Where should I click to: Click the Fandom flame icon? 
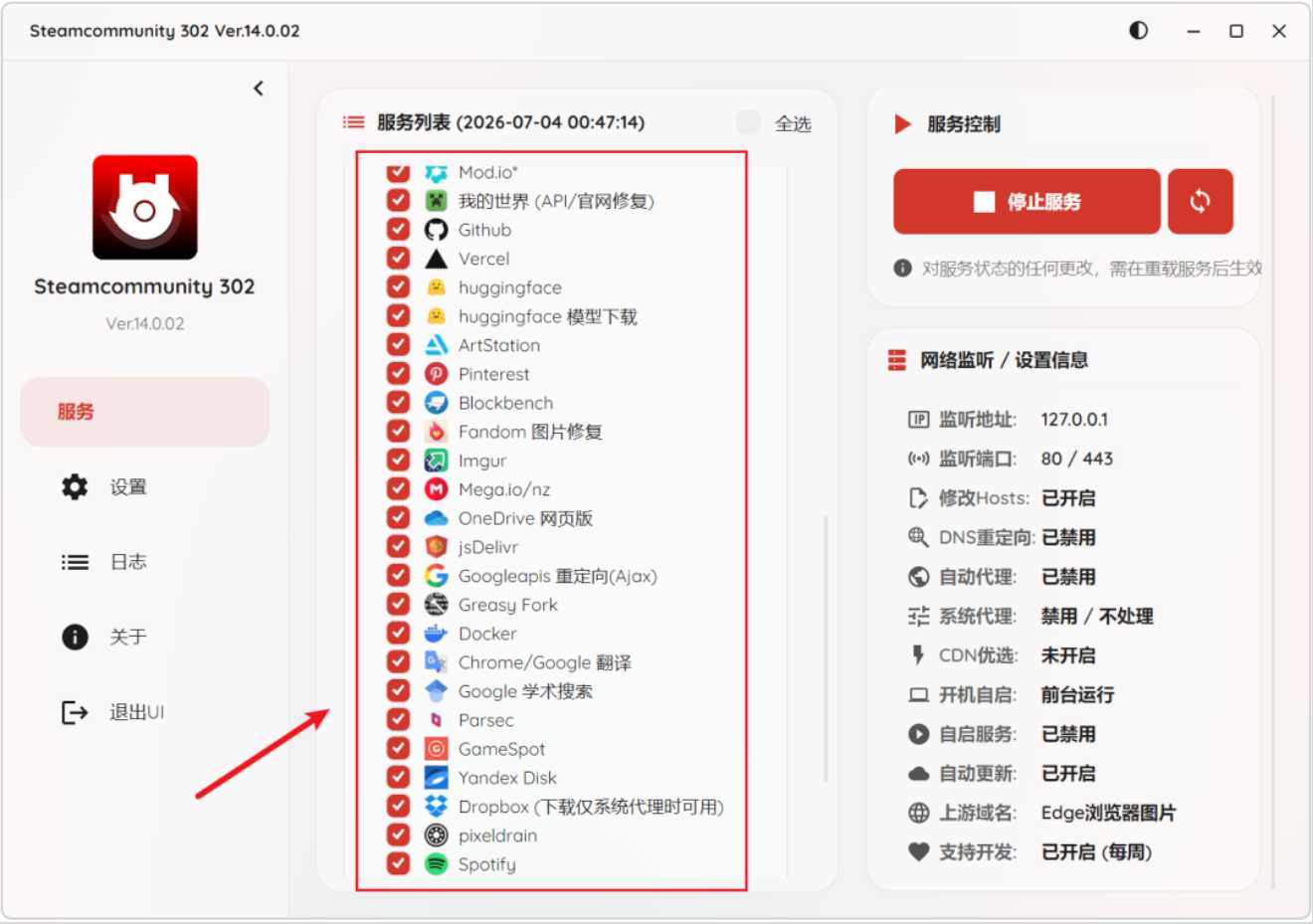click(x=436, y=432)
